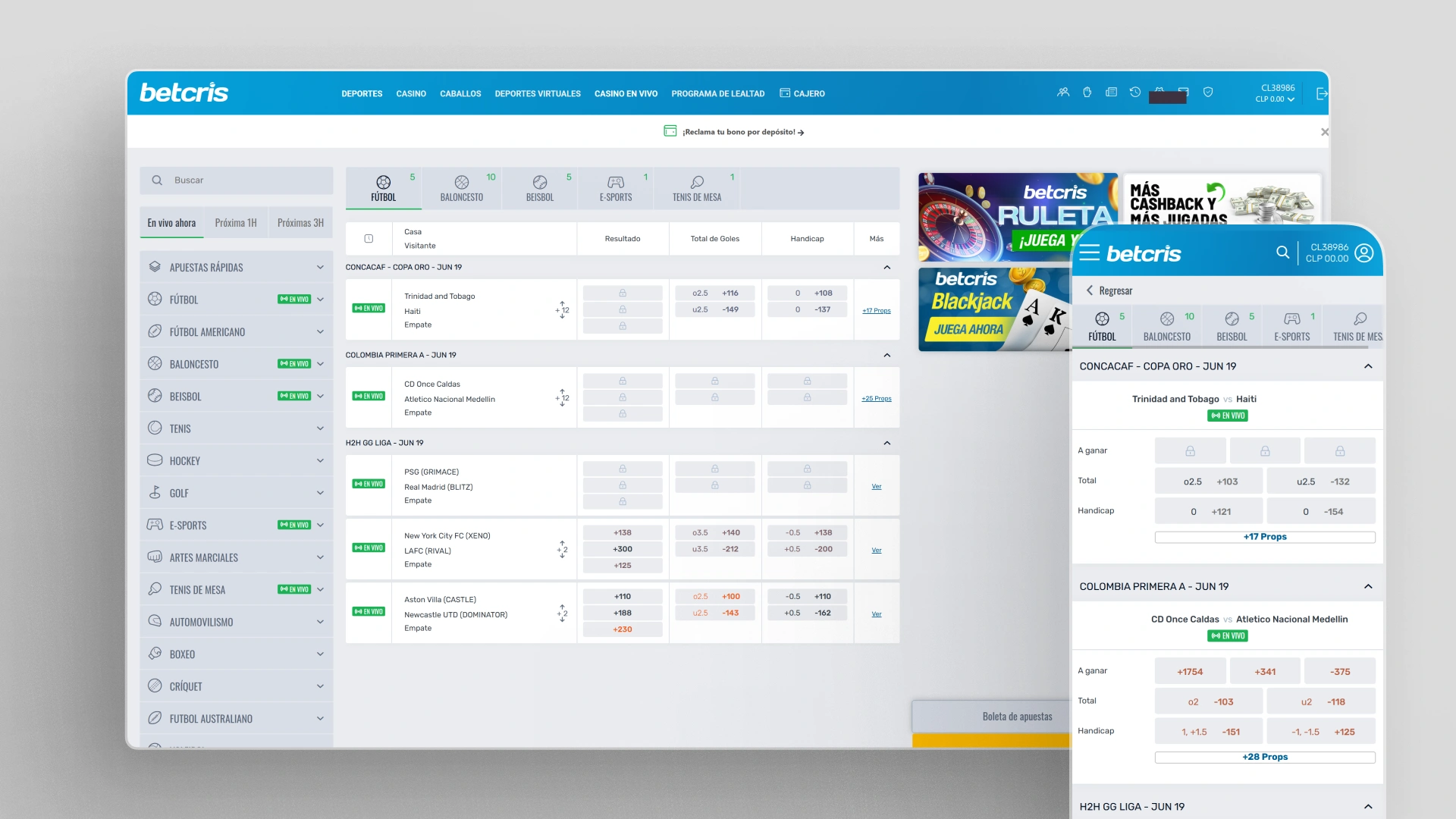This screenshot has height=819, width=1456.
Task: Collapse mobile Colombia Primera A section
Action: pyautogui.click(x=1368, y=586)
